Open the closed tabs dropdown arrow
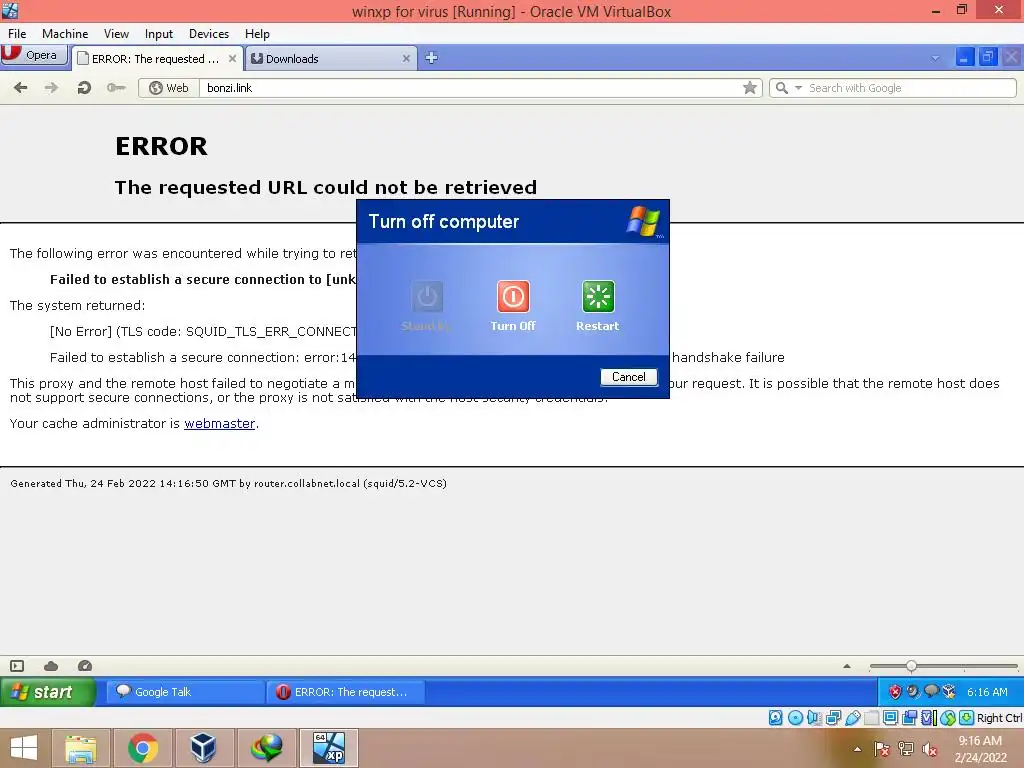 (x=935, y=58)
